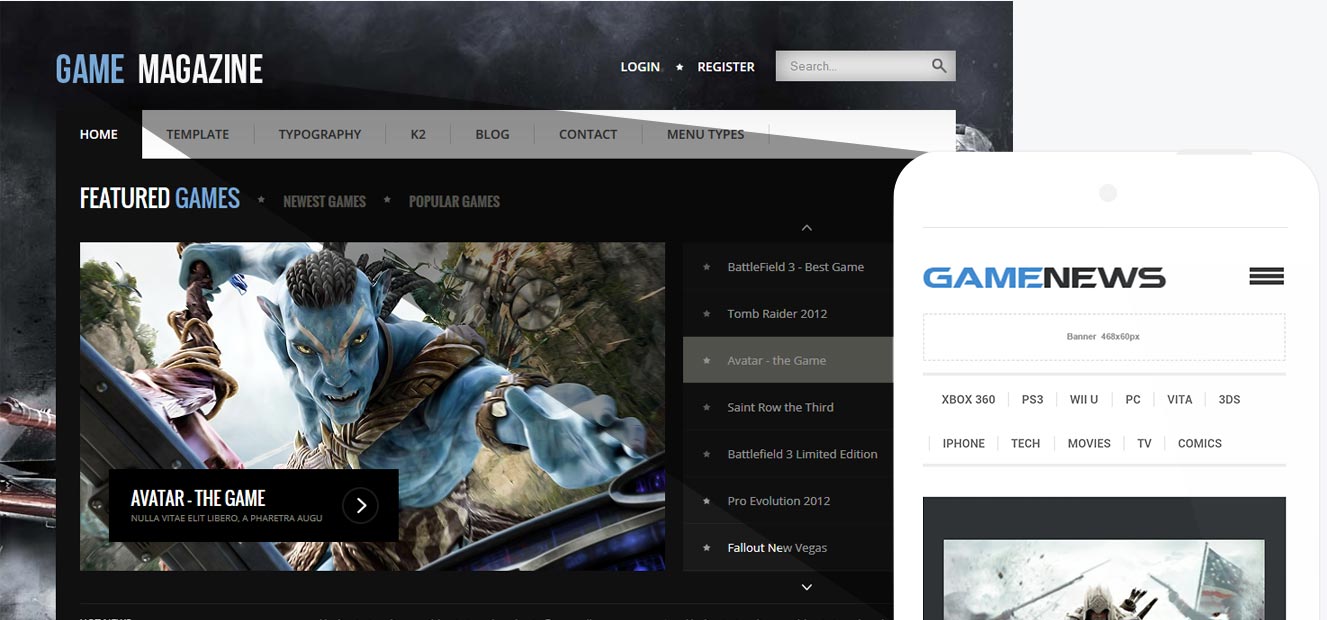Click the AVATAR - THE GAME caption title
The image size is (1327, 620).
pyautogui.click(x=198, y=498)
